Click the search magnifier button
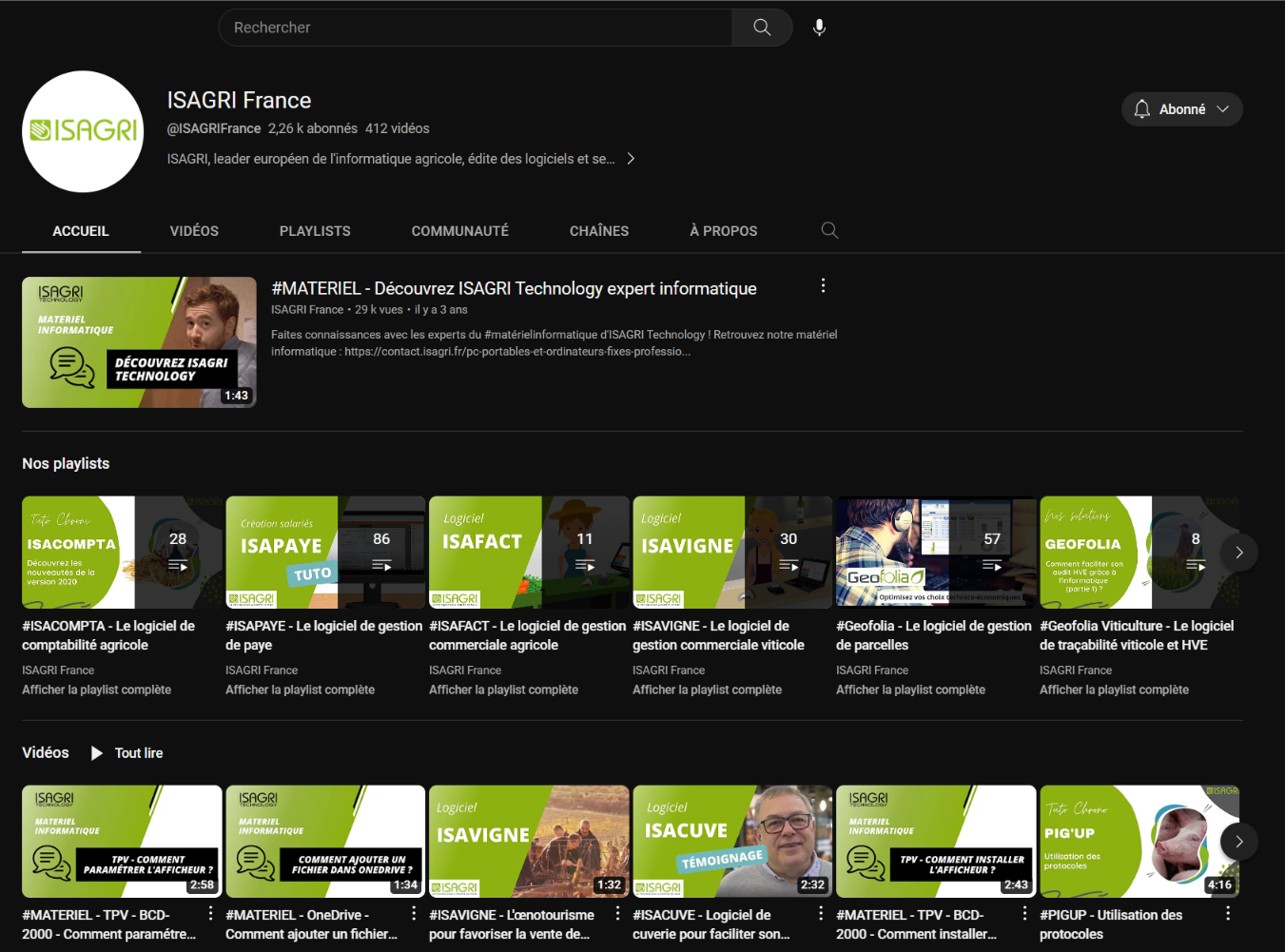1285x952 pixels. pyautogui.click(x=762, y=28)
